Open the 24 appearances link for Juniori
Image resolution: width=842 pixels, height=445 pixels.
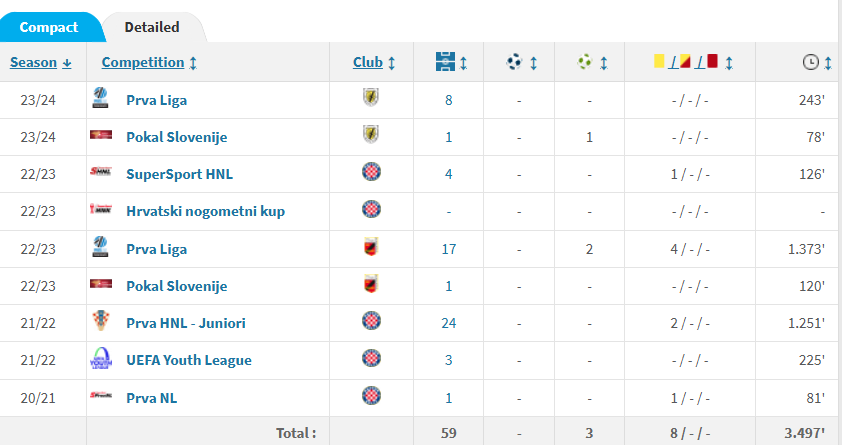(x=448, y=323)
